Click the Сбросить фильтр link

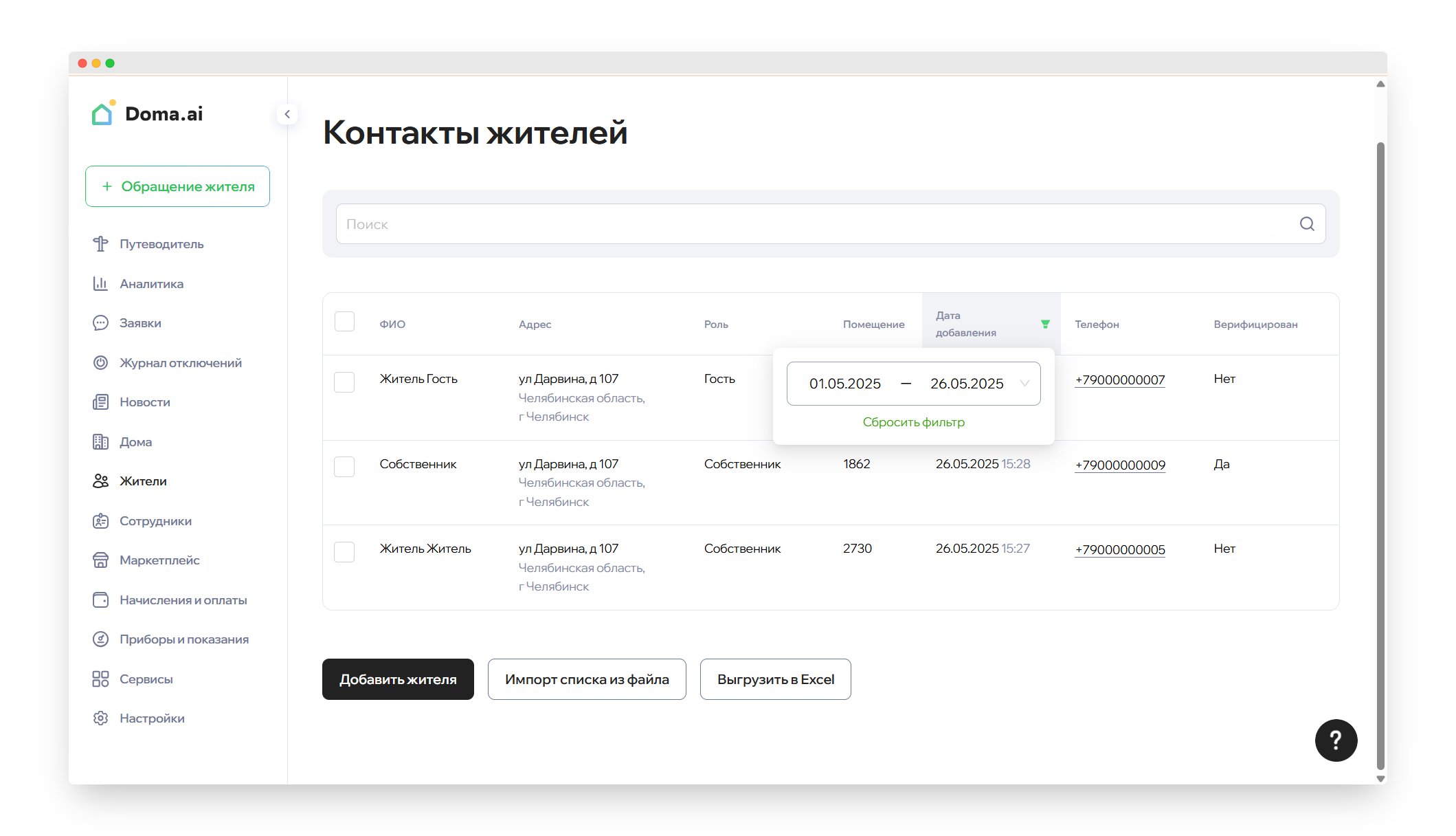(913, 422)
